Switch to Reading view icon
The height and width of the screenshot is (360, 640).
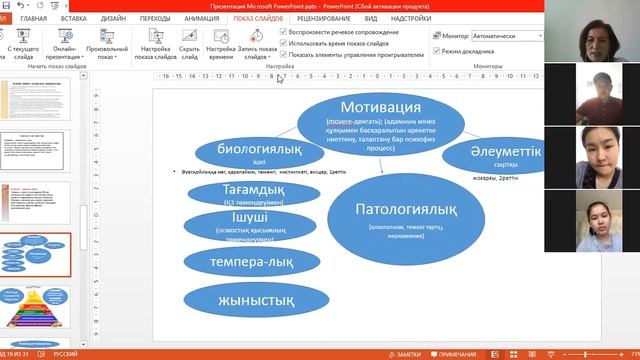[532, 354]
